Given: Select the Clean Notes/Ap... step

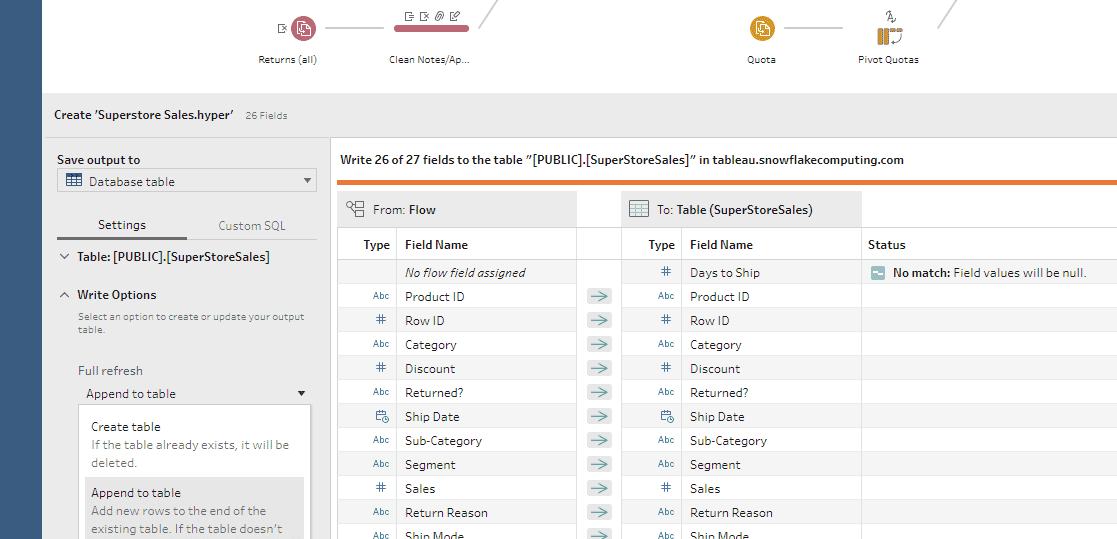Looking at the screenshot, I should coord(432,28).
